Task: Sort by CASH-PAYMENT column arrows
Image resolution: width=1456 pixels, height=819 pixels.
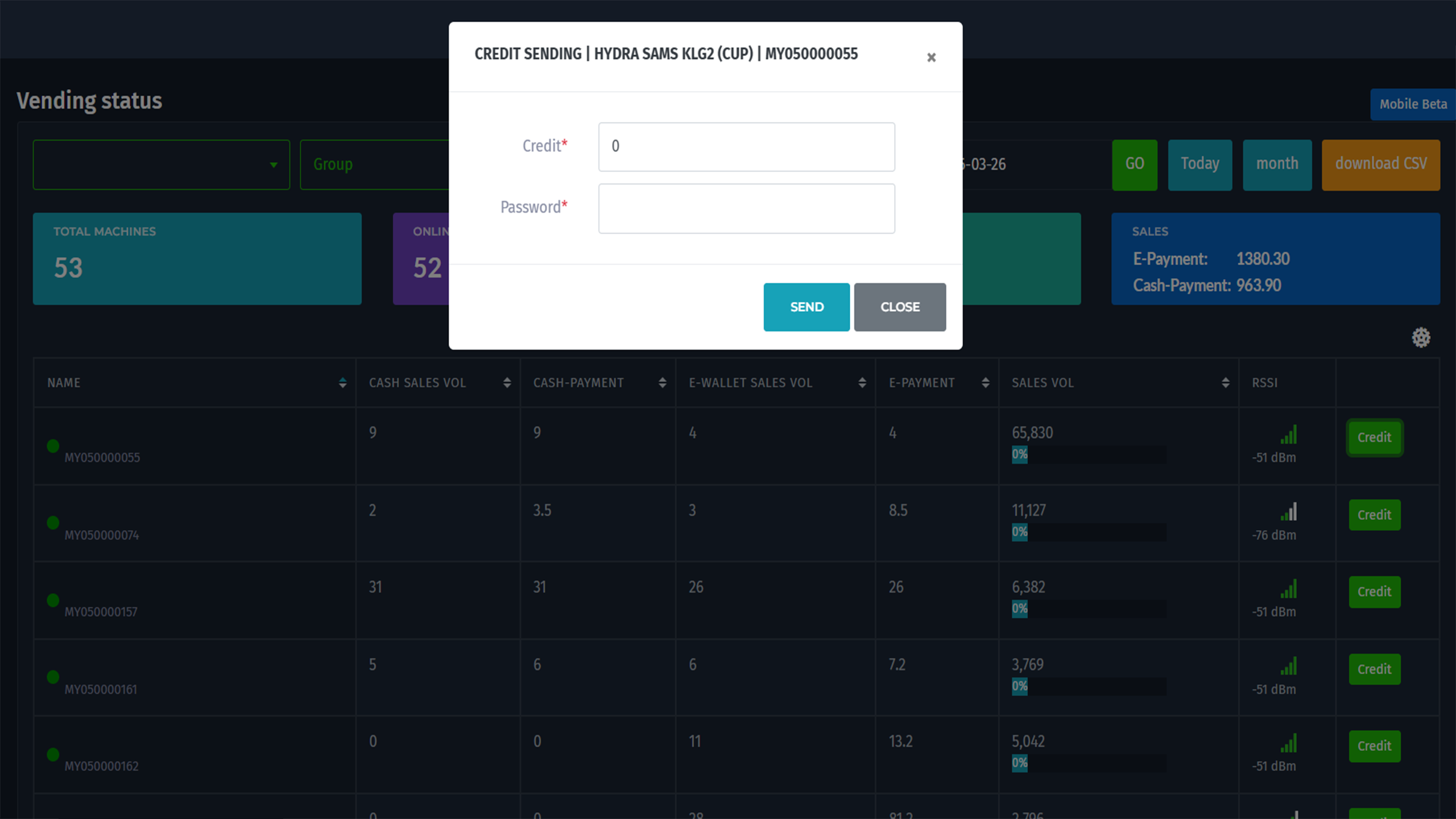Action: (x=662, y=383)
